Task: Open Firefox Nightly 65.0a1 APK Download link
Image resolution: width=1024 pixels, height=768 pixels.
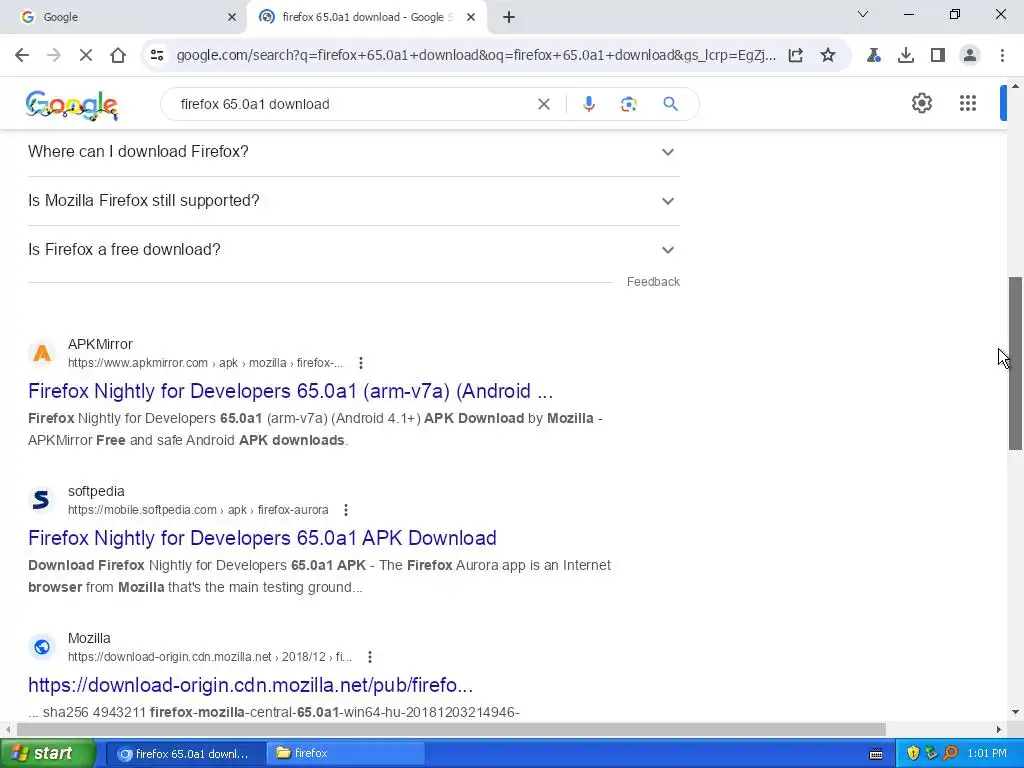Action: tap(262, 538)
